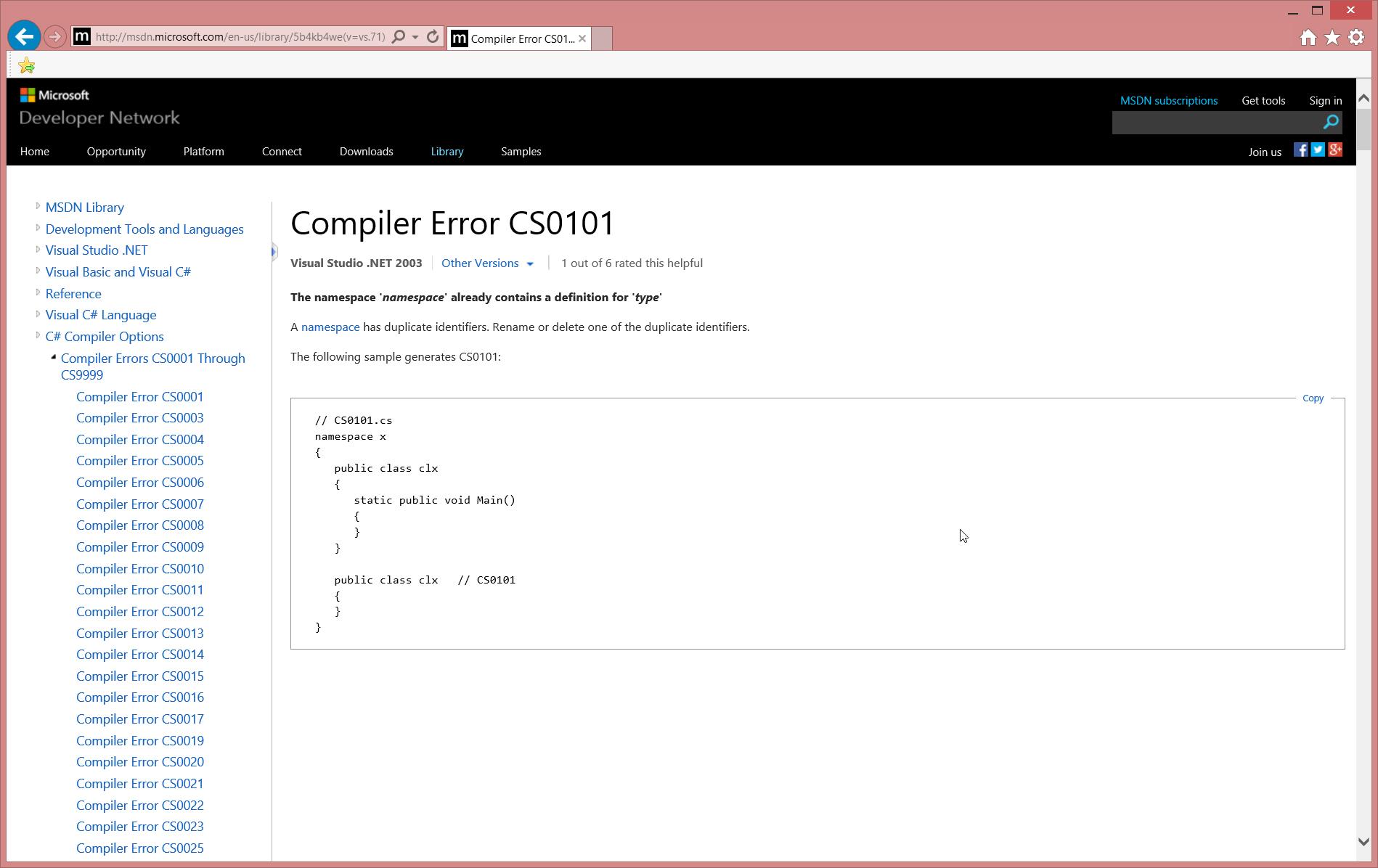
Task: Open Compiler Error CS0001 in tree
Action: (x=140, y=396)
